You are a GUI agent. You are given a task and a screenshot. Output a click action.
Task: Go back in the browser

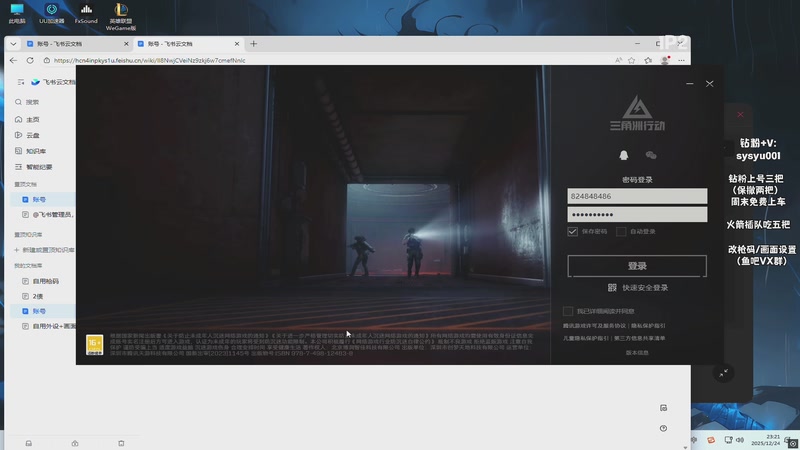(x=13, y=60)
